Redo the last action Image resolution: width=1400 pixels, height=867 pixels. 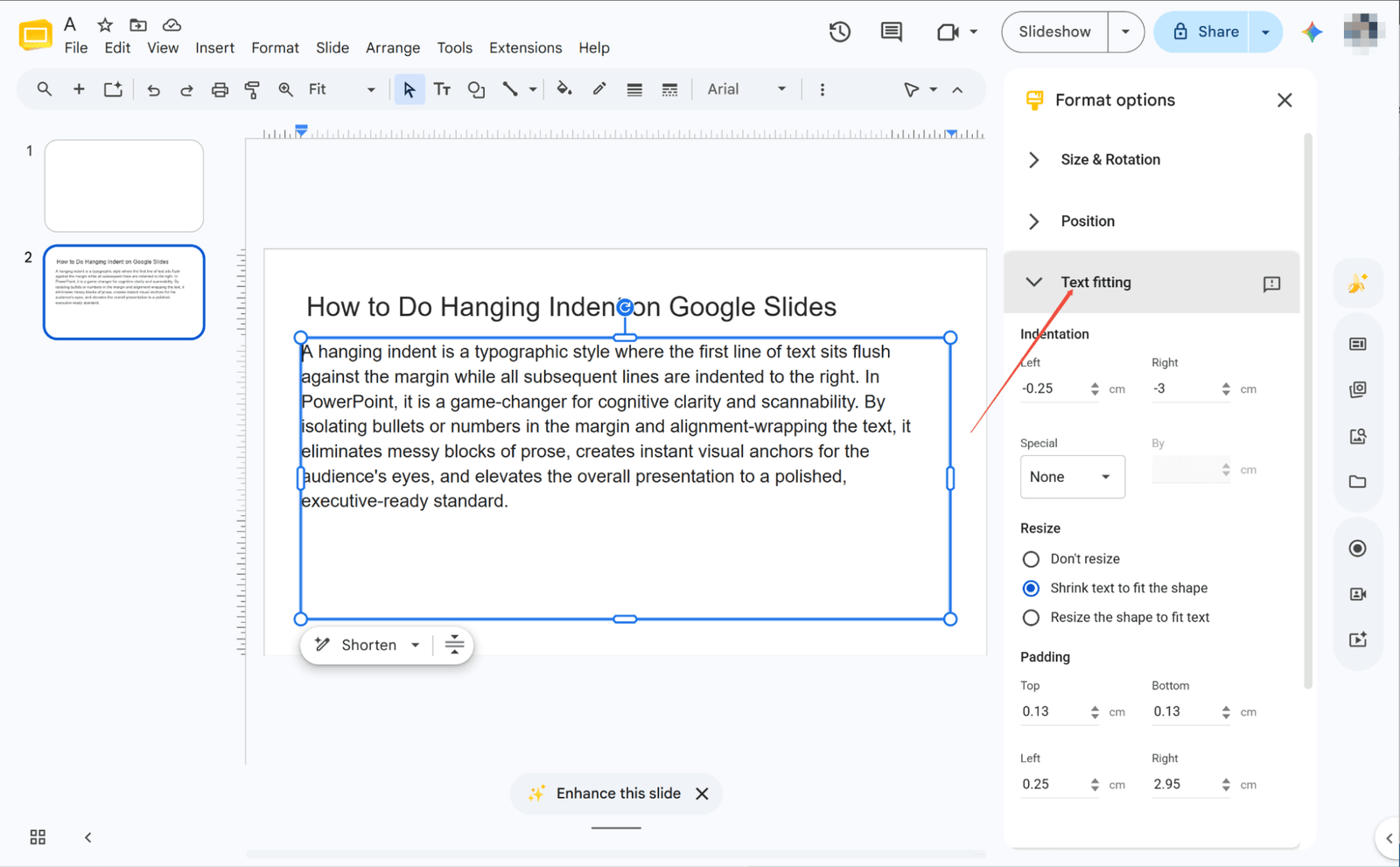pyautogui.click(x=186, y=89)
